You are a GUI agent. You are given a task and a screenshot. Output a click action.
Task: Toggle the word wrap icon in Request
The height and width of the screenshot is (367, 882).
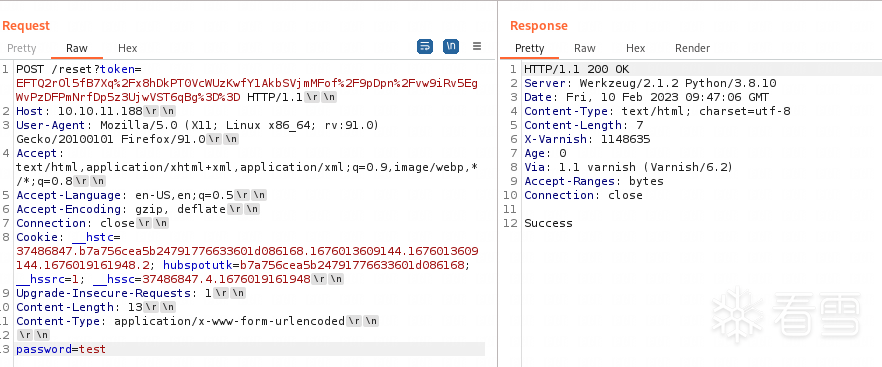coord(425,47)
